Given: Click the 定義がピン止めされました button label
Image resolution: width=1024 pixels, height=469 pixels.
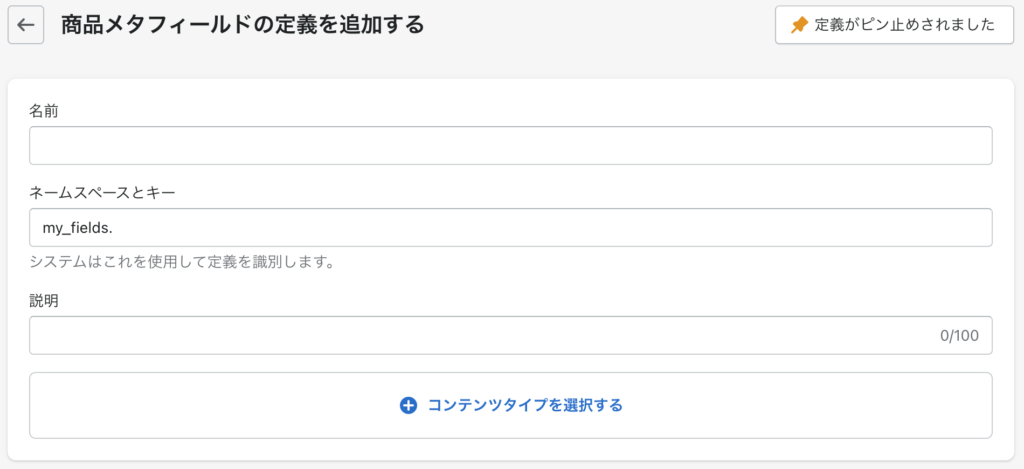Looking at the screenshot, I should [x=905, y=25].
